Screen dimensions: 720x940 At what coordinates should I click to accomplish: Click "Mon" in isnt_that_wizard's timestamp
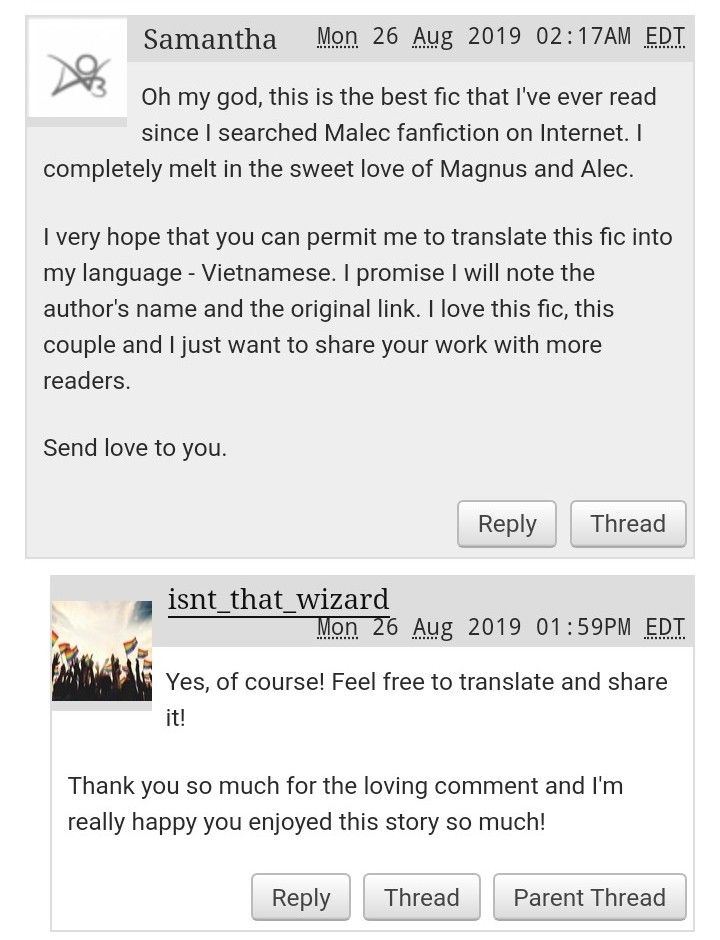337,628
